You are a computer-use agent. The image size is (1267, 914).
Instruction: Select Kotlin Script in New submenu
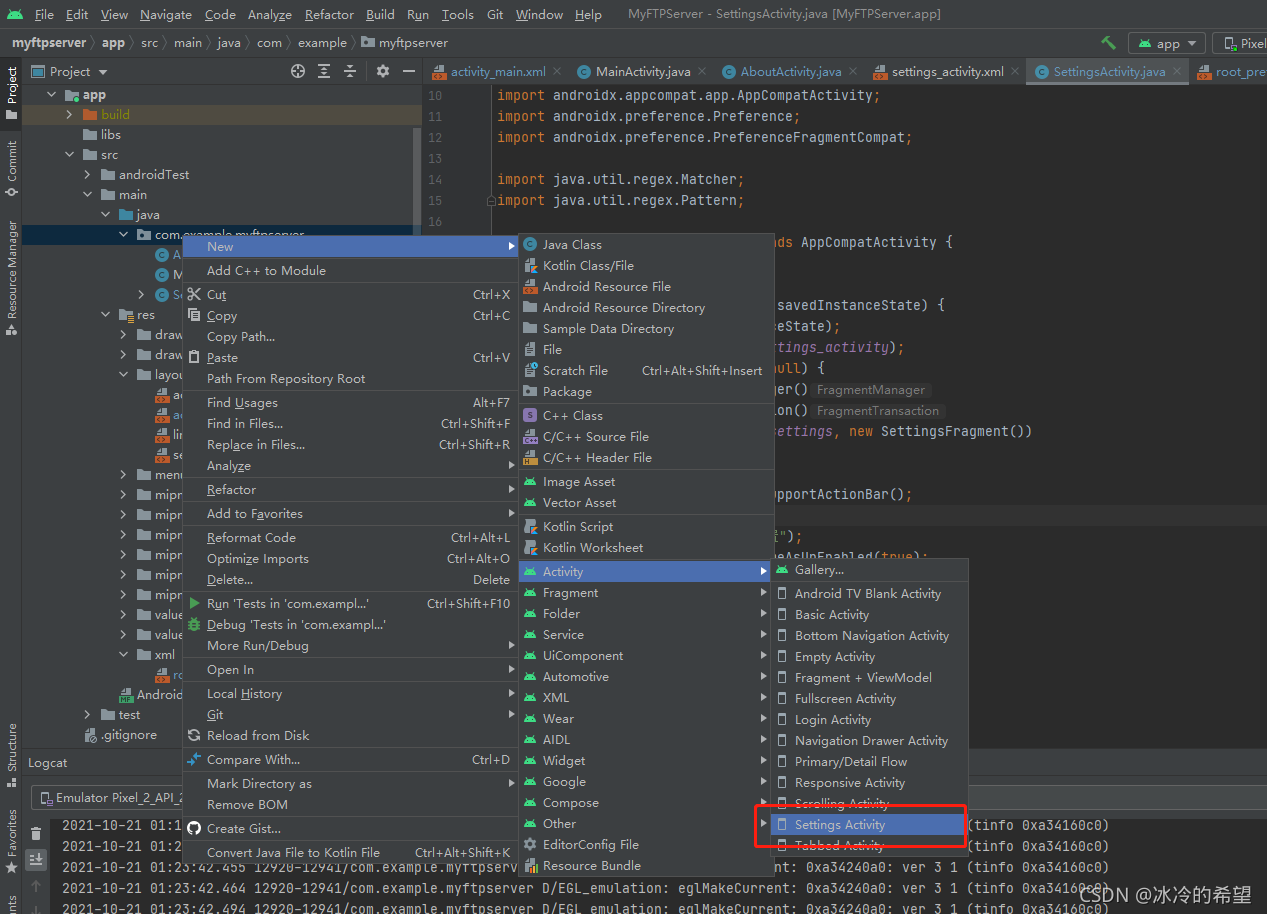[x=646, y=526]
